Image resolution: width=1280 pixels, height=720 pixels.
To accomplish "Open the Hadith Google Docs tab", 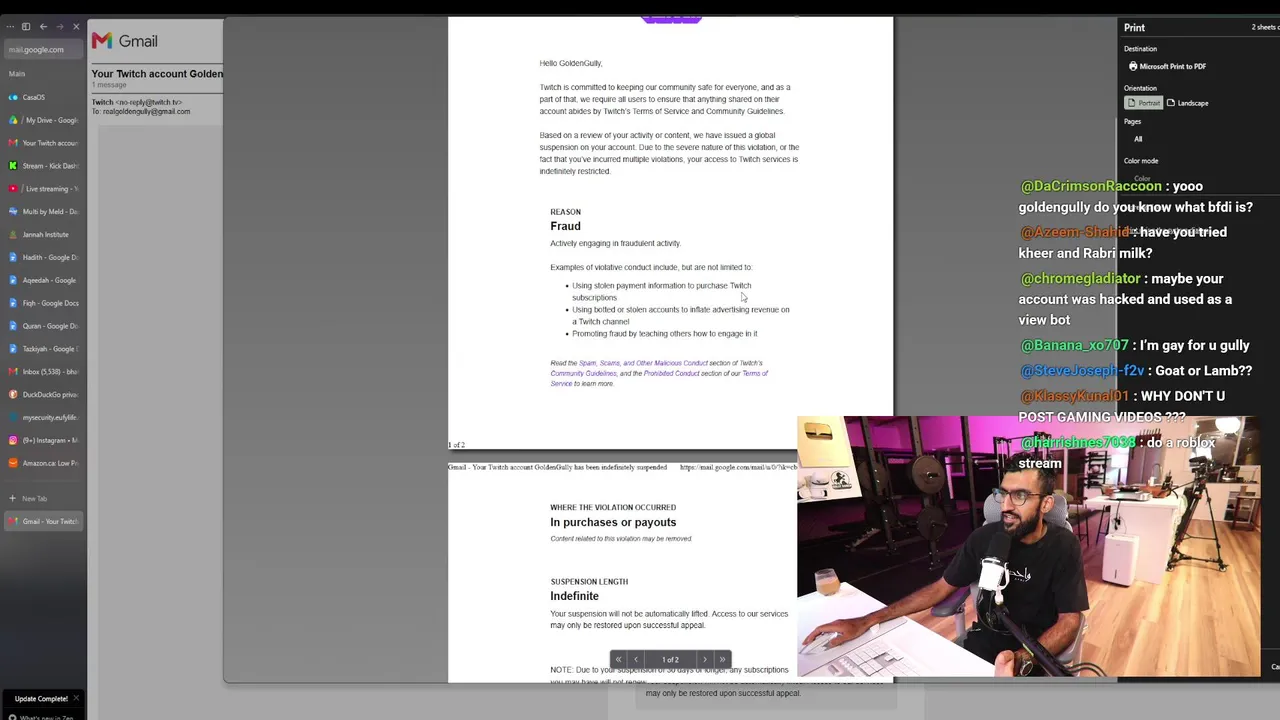I will [43, 257].
